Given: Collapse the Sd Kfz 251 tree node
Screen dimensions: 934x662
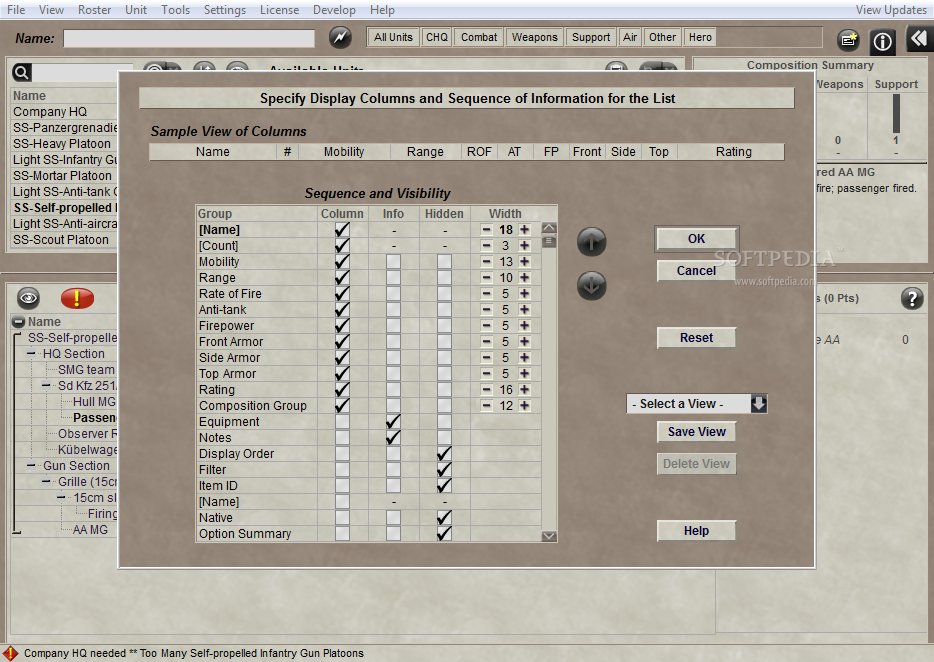Looking at the screenshot, I should click(46, 386).
